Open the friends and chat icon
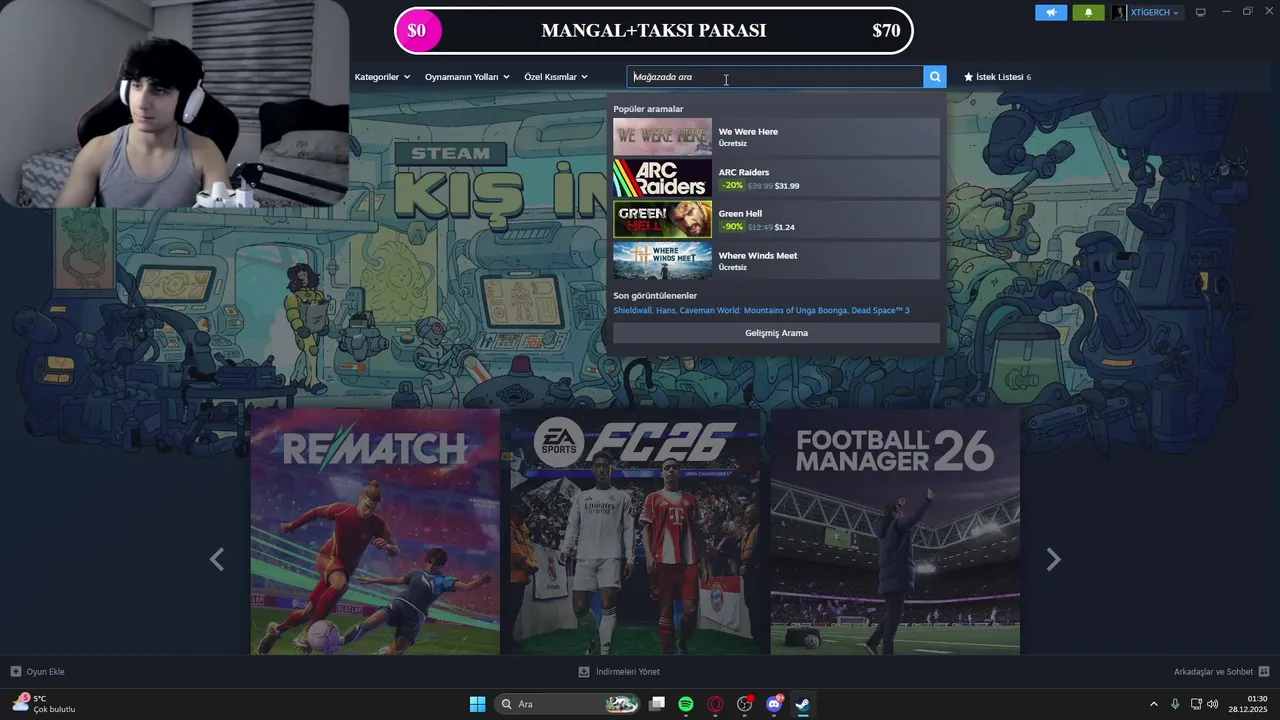Image resolution: width=1280 pixels, height=720 pixels. click(1264, 671)
